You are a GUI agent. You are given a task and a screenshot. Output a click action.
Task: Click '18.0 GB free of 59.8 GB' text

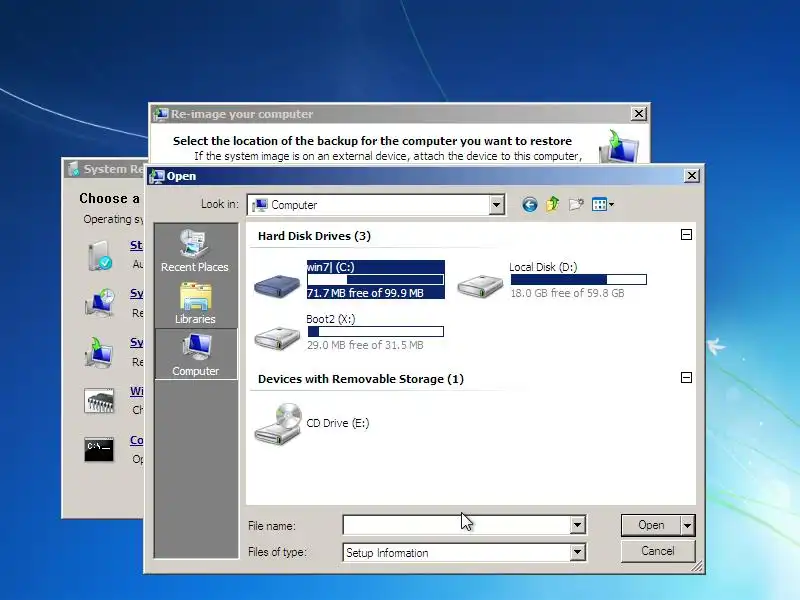567,293
